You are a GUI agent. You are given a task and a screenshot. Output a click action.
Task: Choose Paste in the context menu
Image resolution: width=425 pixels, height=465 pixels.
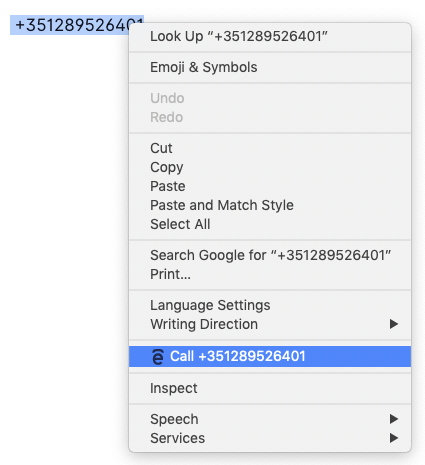270,186
